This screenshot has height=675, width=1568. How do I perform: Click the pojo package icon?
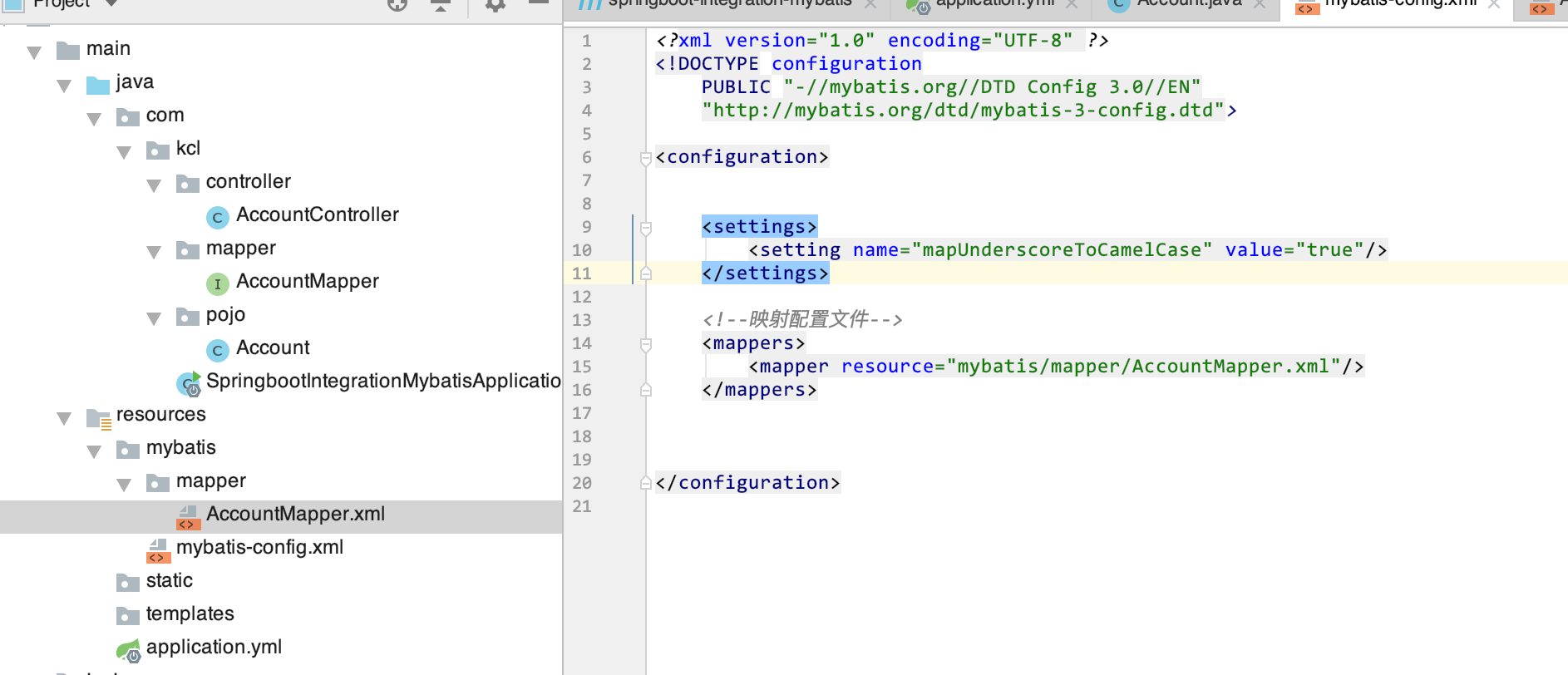[x=188, y=317]
